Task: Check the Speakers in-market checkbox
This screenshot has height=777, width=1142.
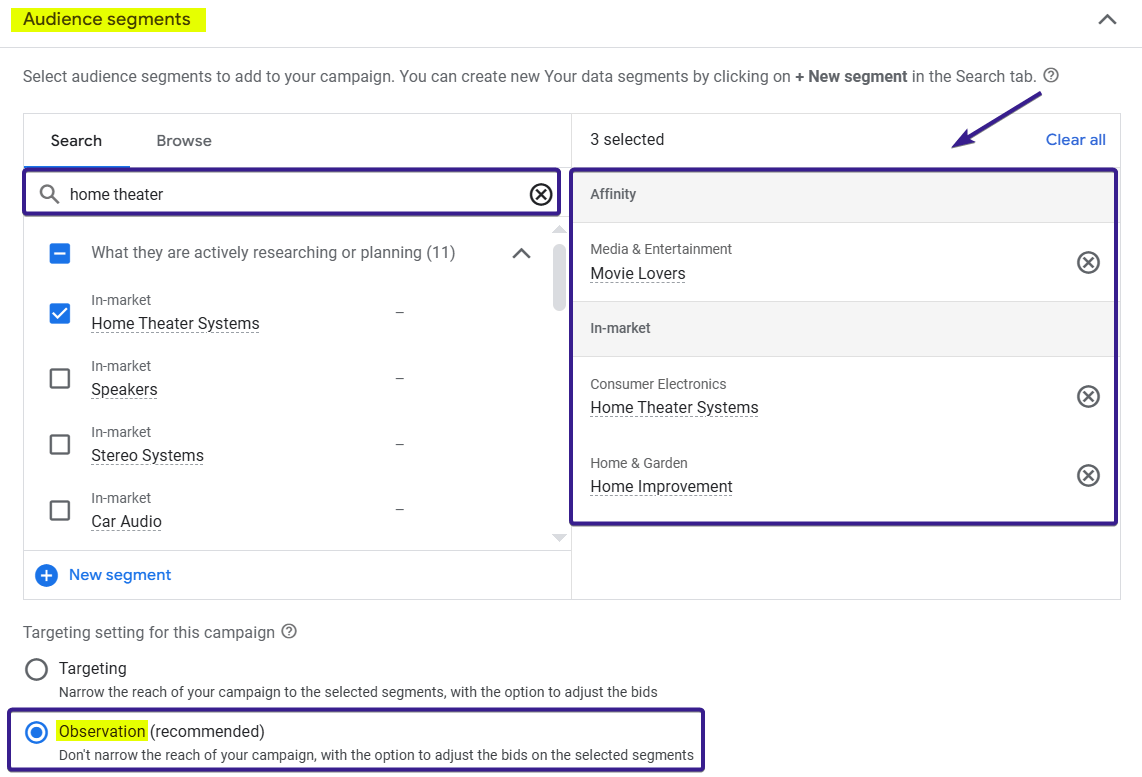Action: 60,378
